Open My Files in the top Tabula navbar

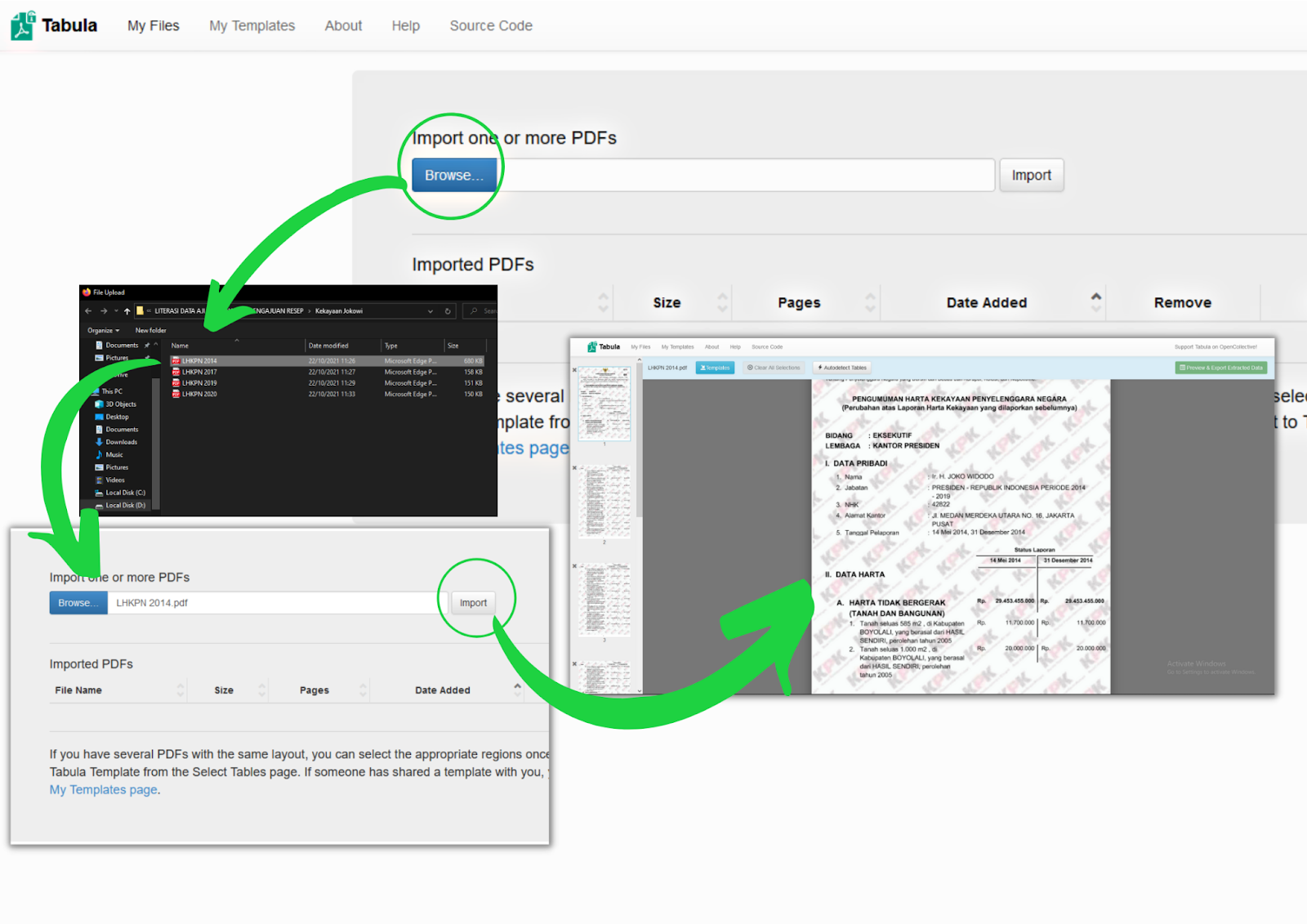tap(154, 25)
